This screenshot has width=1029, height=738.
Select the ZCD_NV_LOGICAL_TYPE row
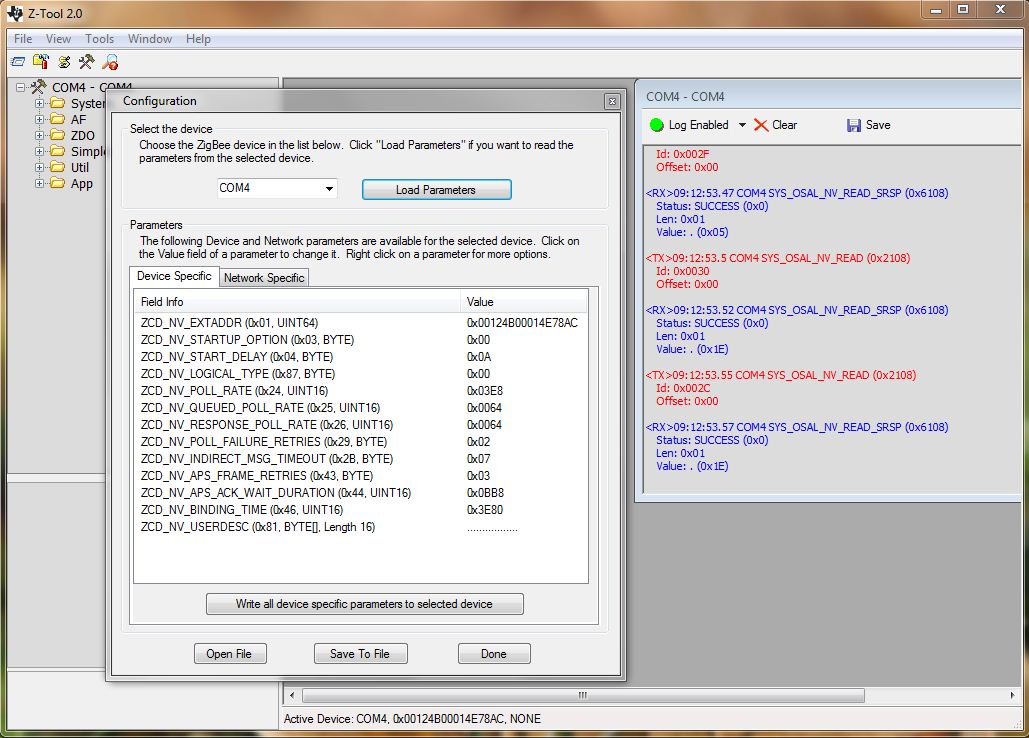coord(360,374)
